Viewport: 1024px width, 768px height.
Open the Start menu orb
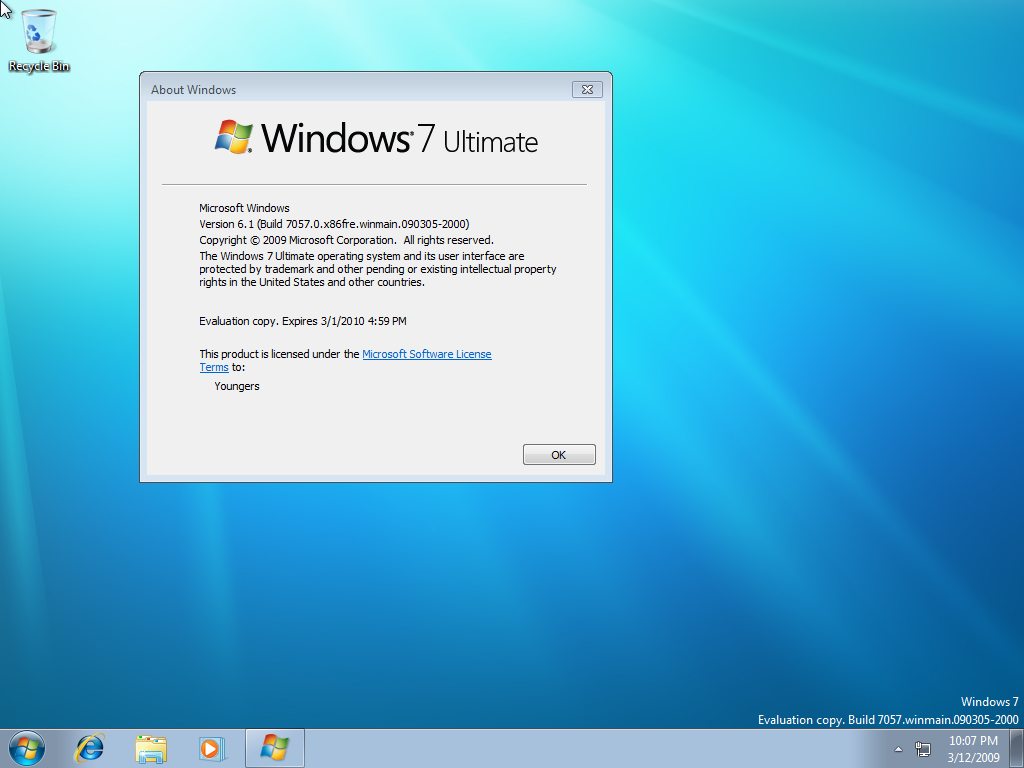[27, 748]
